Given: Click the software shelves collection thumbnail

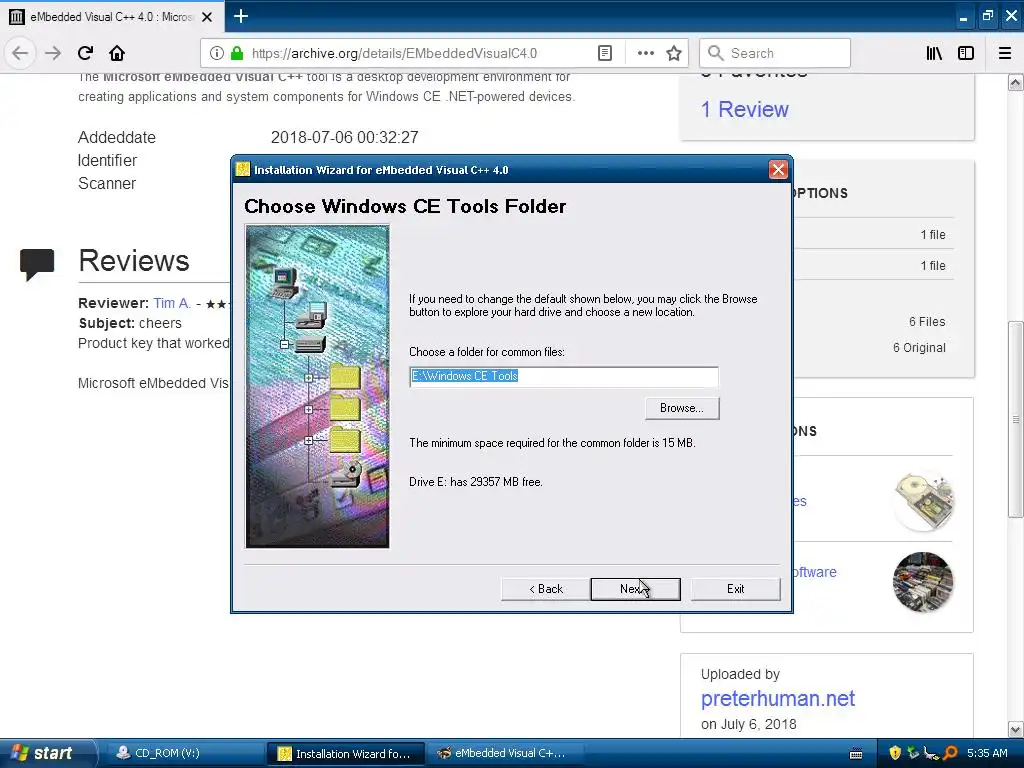Looking at the screenshot, I should (x=923, y=582).
